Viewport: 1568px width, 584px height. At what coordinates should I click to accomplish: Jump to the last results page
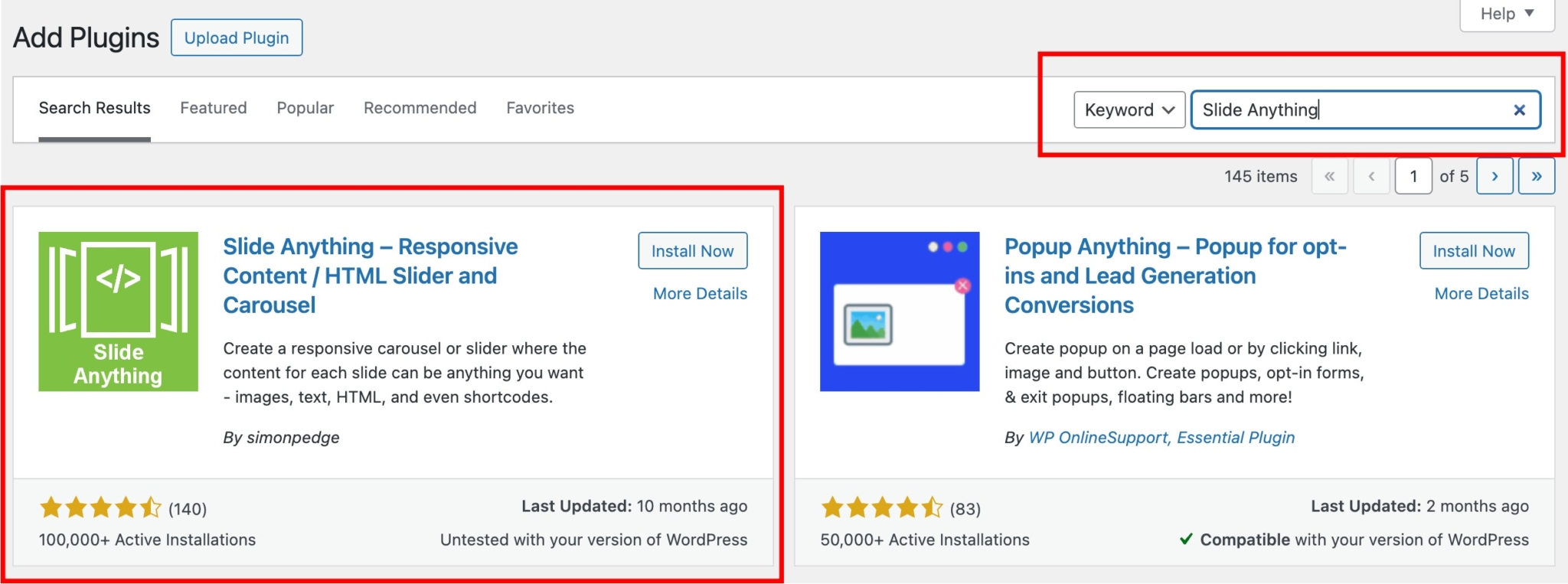(1537, 176)
